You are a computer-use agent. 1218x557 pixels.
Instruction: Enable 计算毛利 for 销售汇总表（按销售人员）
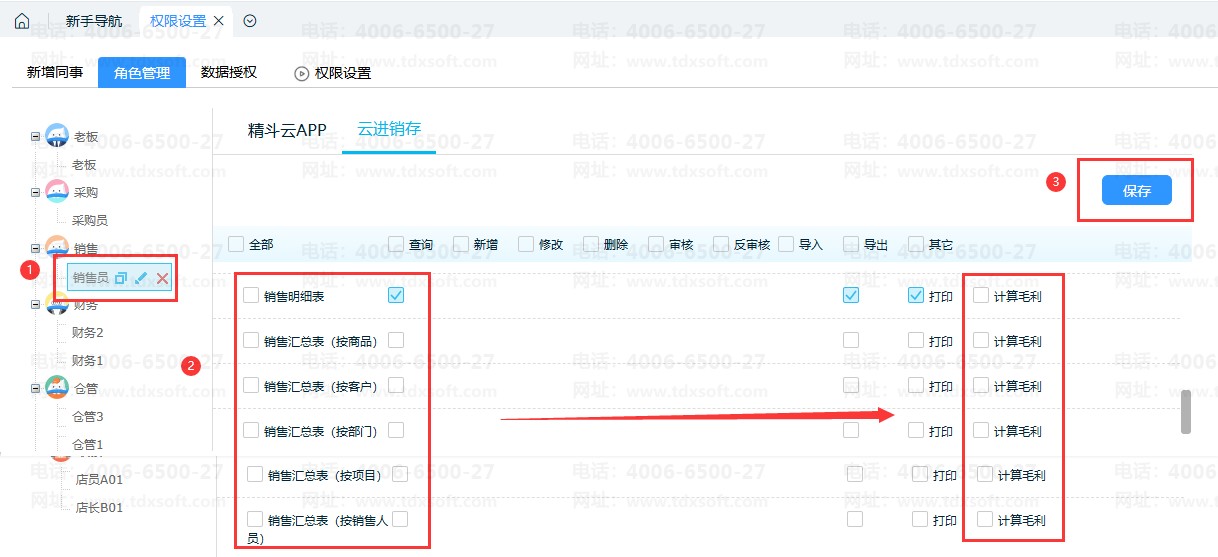tap(985, 519)
